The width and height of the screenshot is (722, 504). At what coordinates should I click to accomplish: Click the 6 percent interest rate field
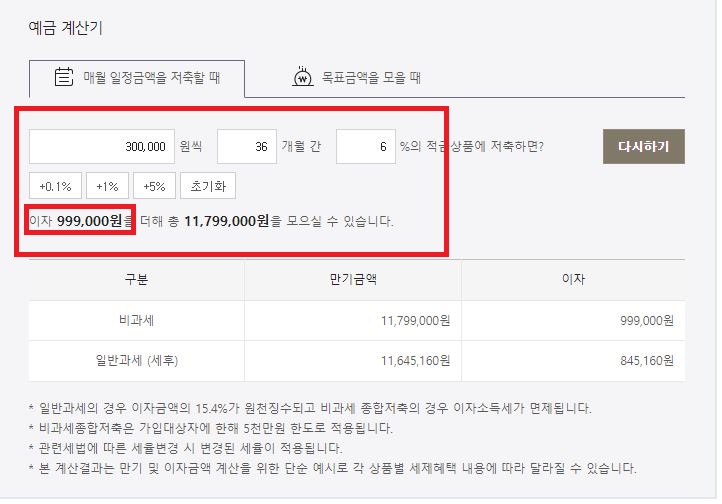[366, 147]
